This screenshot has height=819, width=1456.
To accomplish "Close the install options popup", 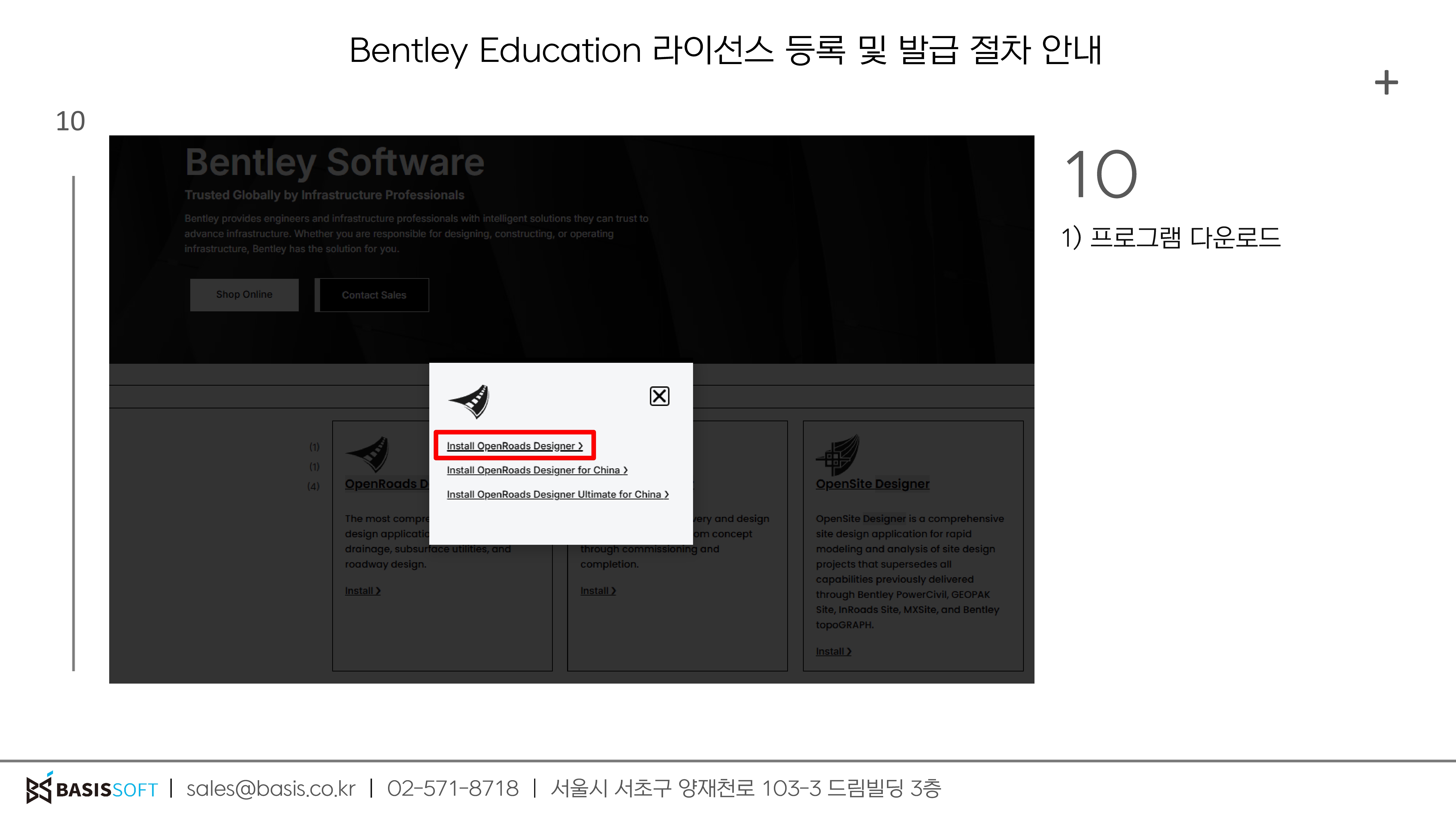I will [x=659, y=396].
